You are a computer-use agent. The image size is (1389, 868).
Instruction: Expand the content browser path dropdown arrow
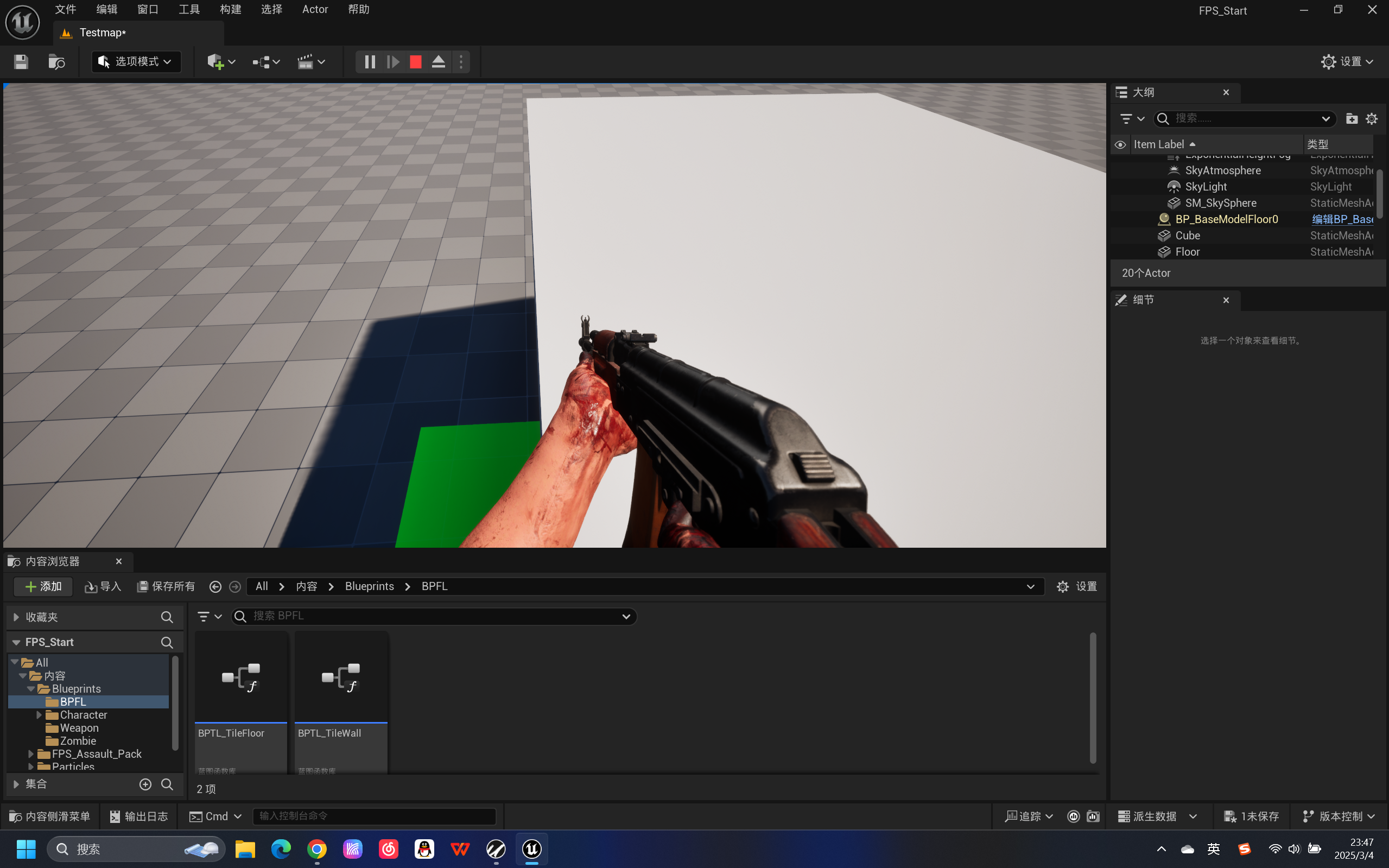[x=1030, y=586]
